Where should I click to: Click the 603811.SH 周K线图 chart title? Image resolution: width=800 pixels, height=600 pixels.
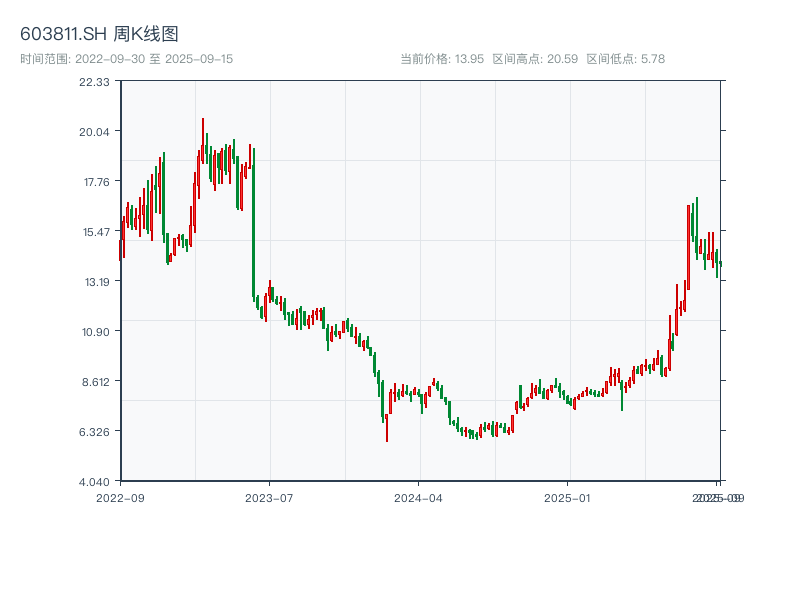tap(99, 35)
